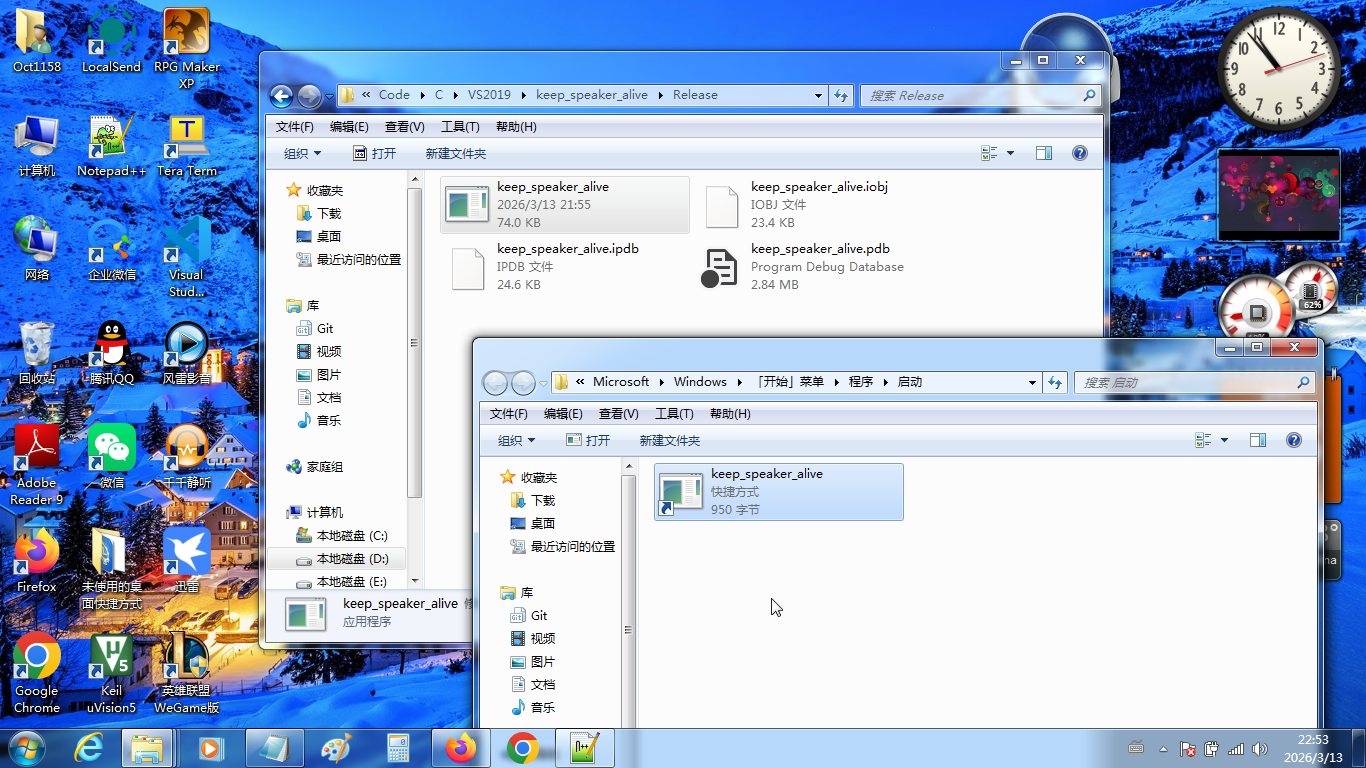Open the 工具(T) menu in the Release window

(x=460, y=127)
